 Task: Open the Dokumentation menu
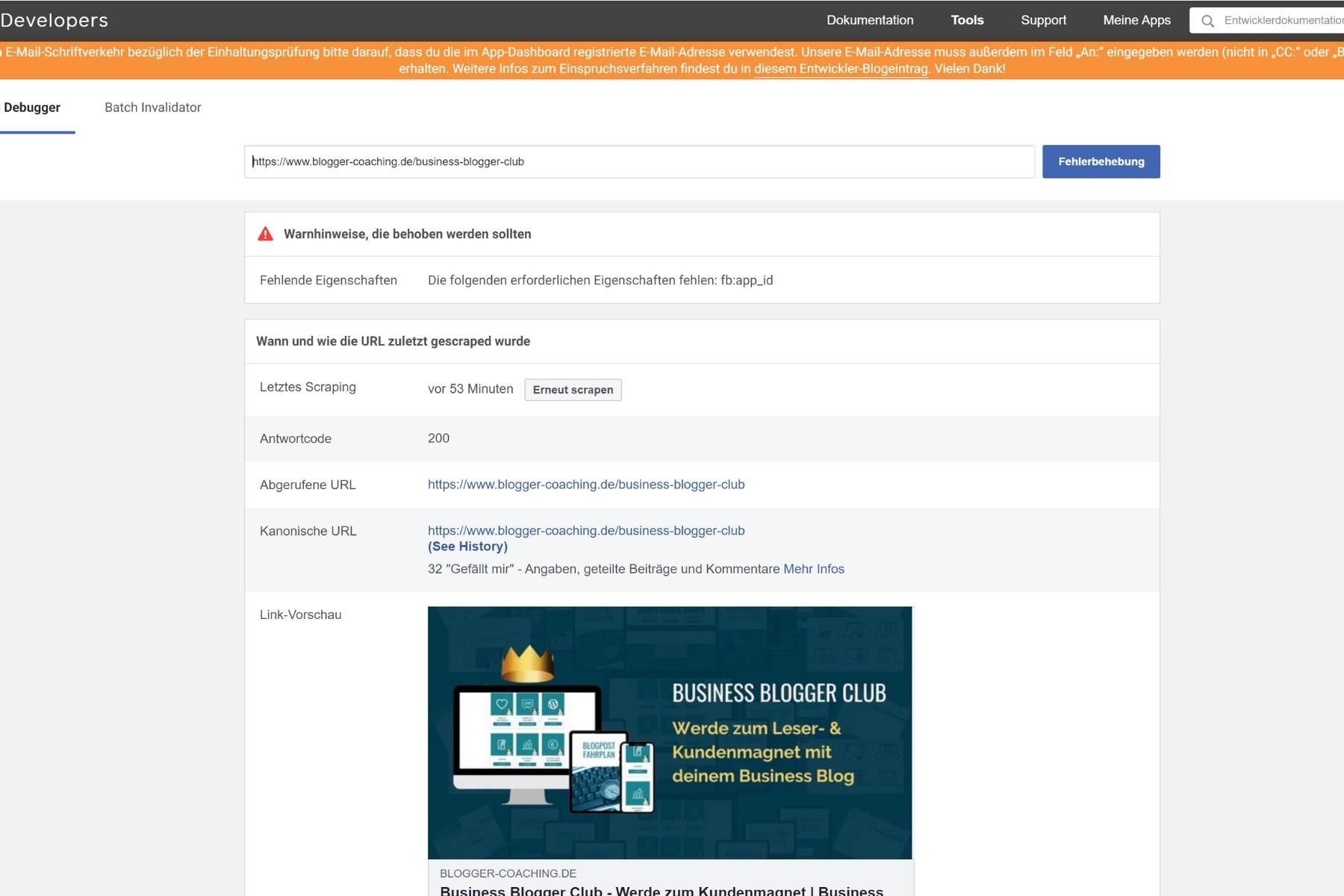click(870, 20)
